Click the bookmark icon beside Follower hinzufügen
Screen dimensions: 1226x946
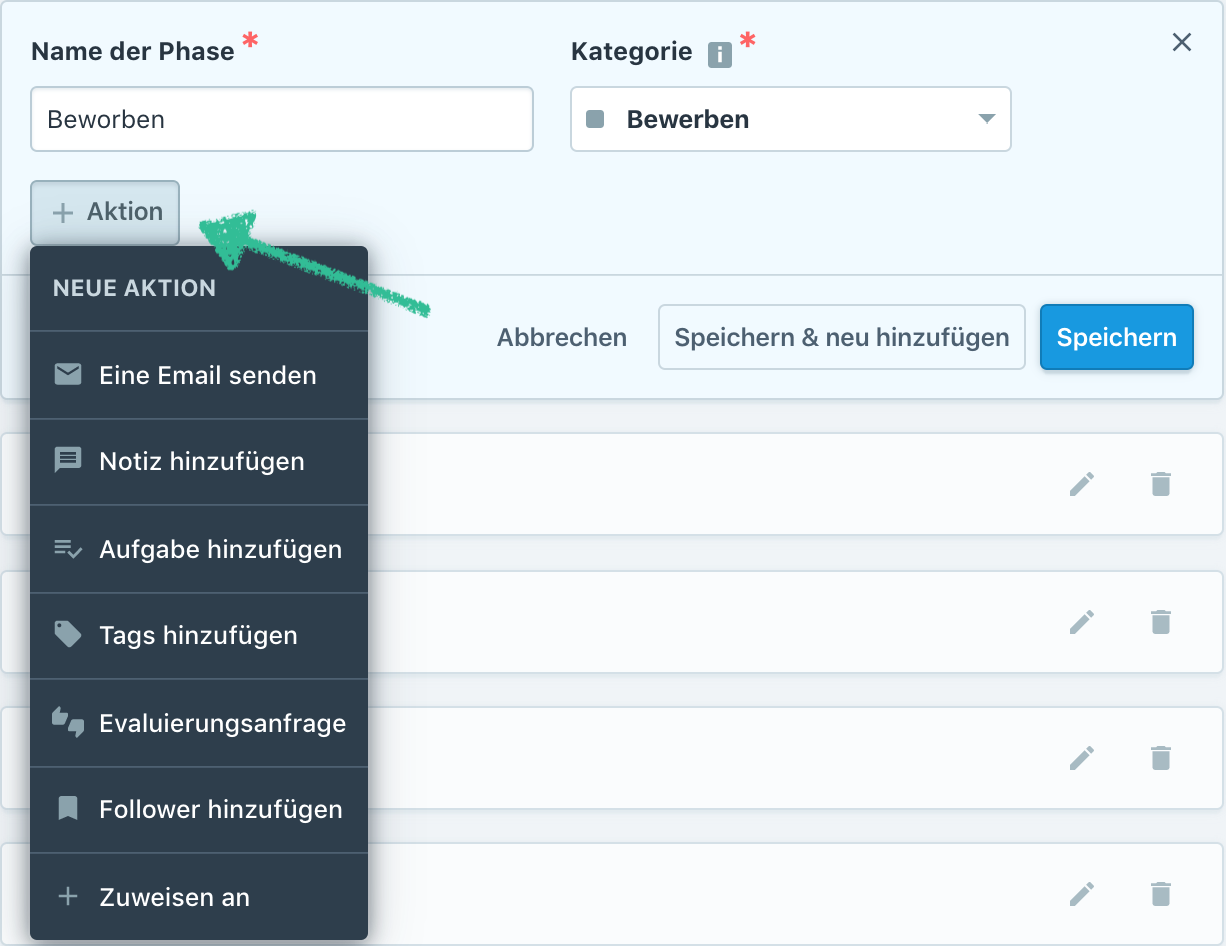[x=67, y=810]
